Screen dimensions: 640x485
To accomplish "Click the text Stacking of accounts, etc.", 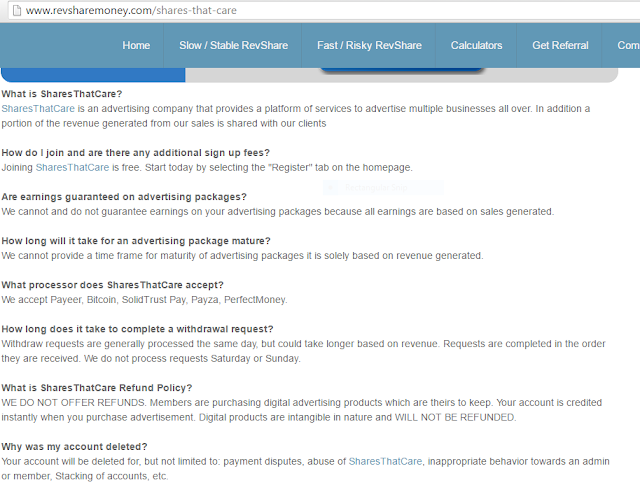I will 111,476.
